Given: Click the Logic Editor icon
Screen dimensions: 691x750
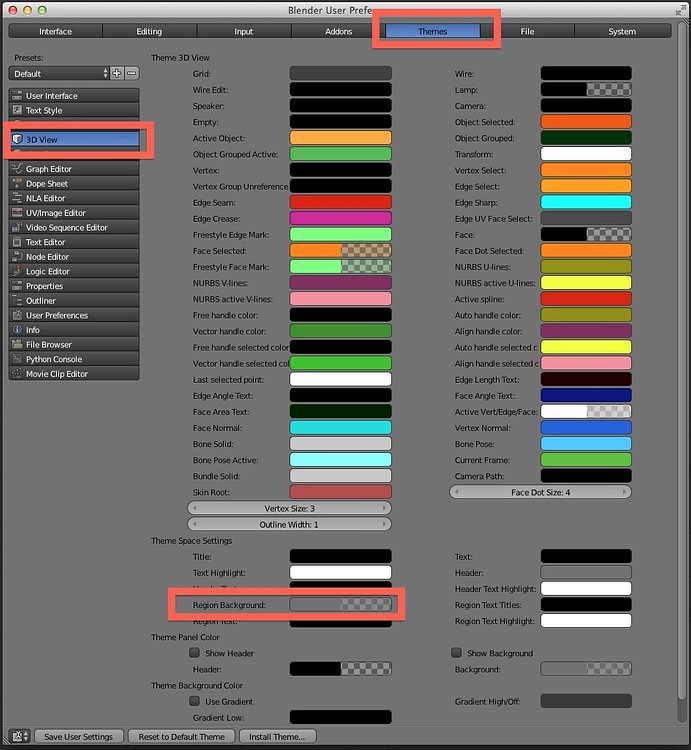Looking at the screenshot, I should 17,271.
